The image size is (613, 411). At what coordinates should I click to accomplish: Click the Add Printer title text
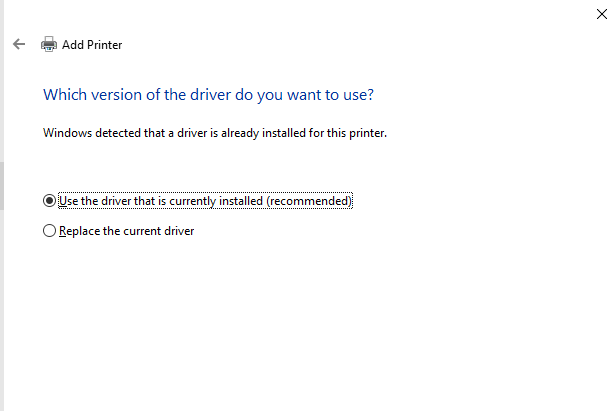(92, 45)
